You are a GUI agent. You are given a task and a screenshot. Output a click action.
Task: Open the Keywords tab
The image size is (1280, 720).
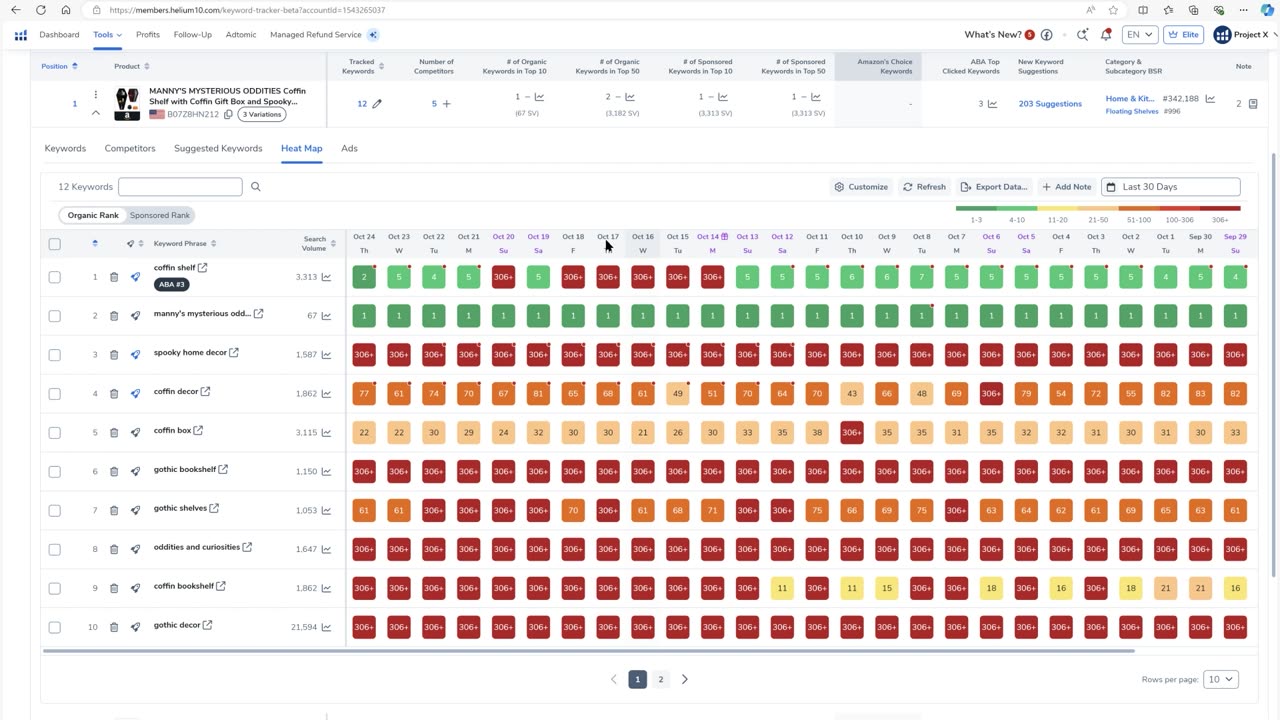pos(65,149)
